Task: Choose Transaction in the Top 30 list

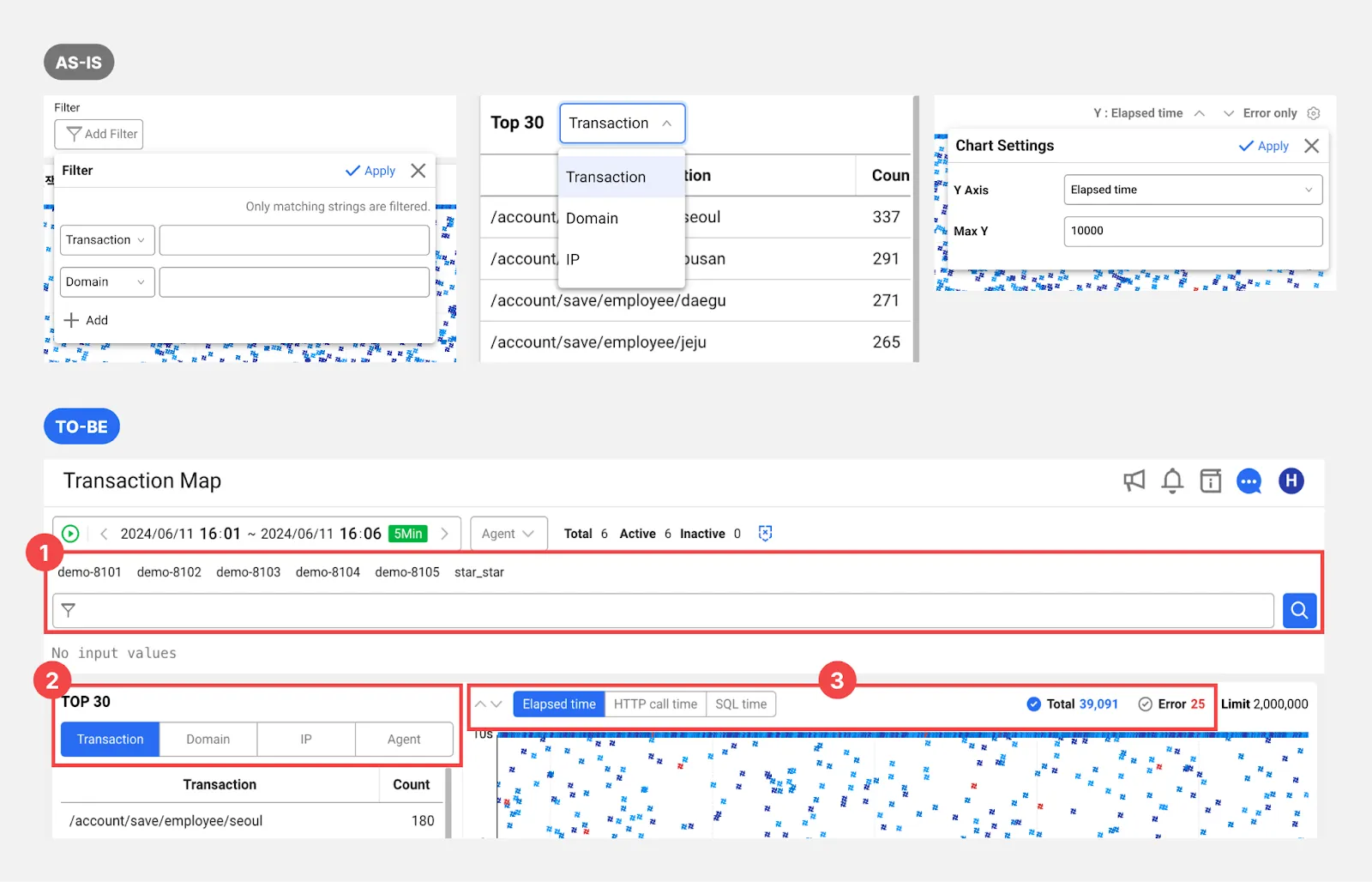Action: pos(622,177)
